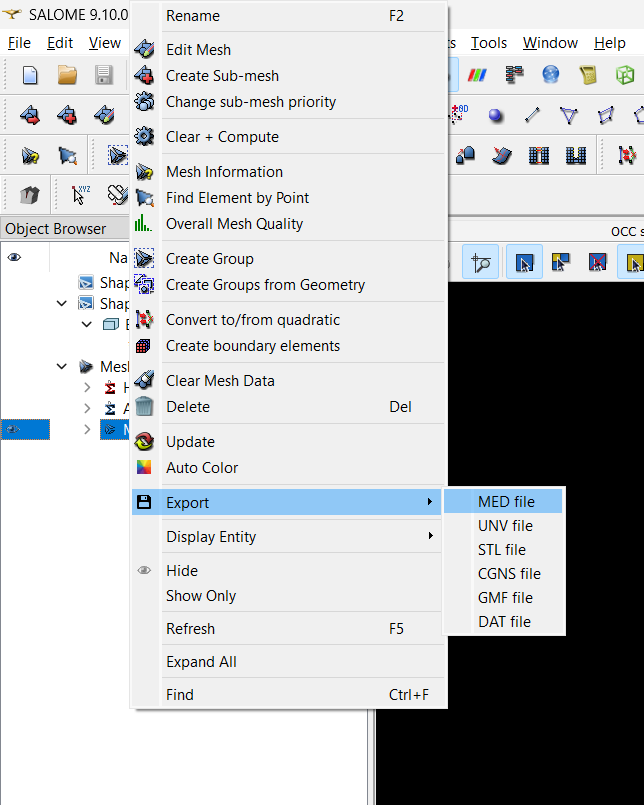644x805 pixels.
Task: Choose GMF file export option
Action: point(503,597)
